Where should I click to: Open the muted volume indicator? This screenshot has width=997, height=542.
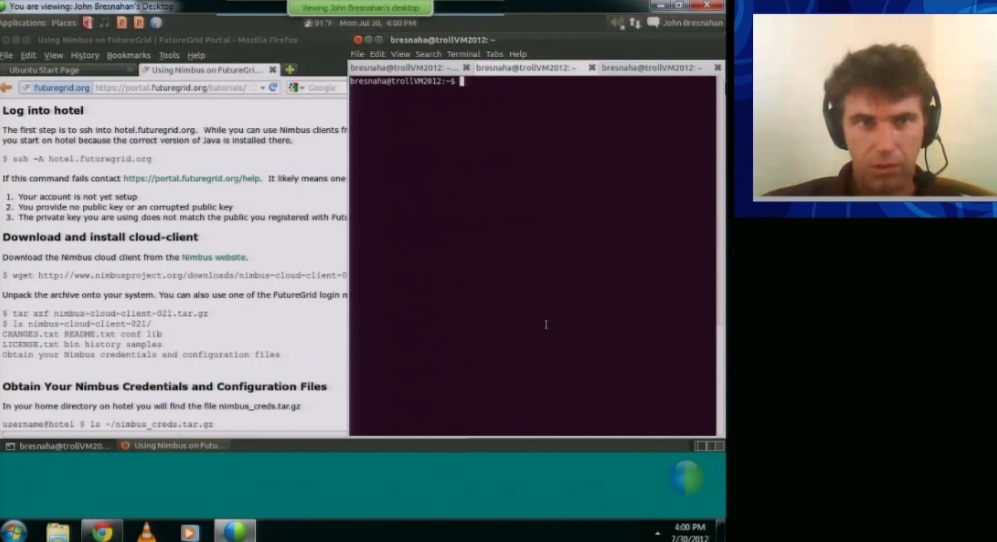click(x=617, y=23)
